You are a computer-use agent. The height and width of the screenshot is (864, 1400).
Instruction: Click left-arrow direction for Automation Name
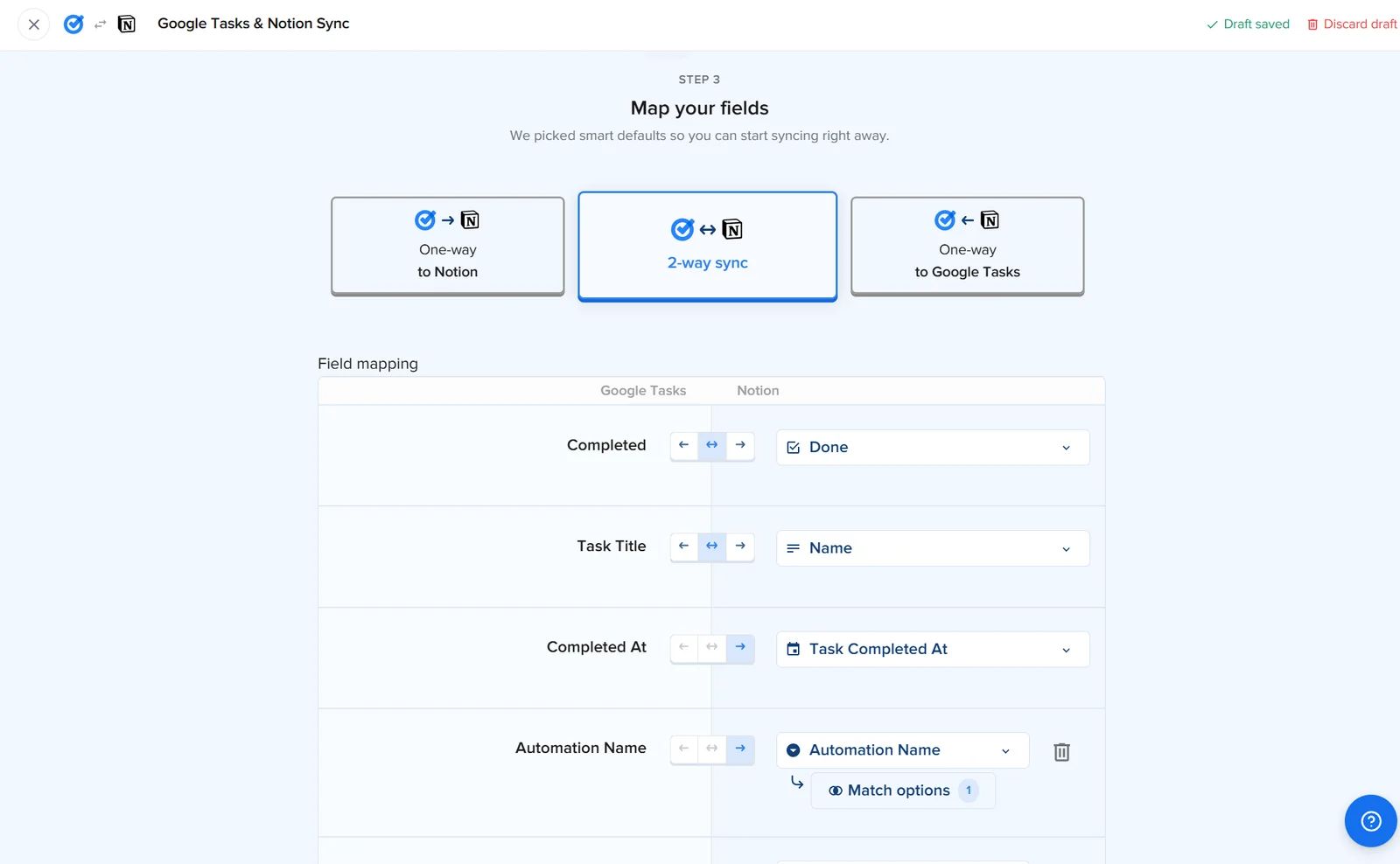click(x=684, y=749)
